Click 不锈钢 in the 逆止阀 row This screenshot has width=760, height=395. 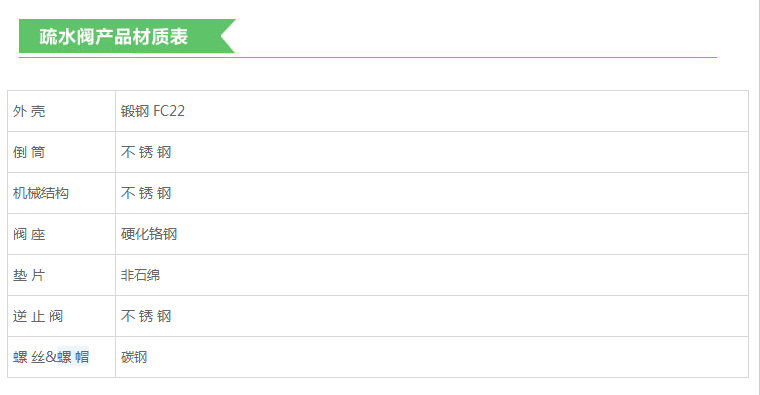(146, 316)
